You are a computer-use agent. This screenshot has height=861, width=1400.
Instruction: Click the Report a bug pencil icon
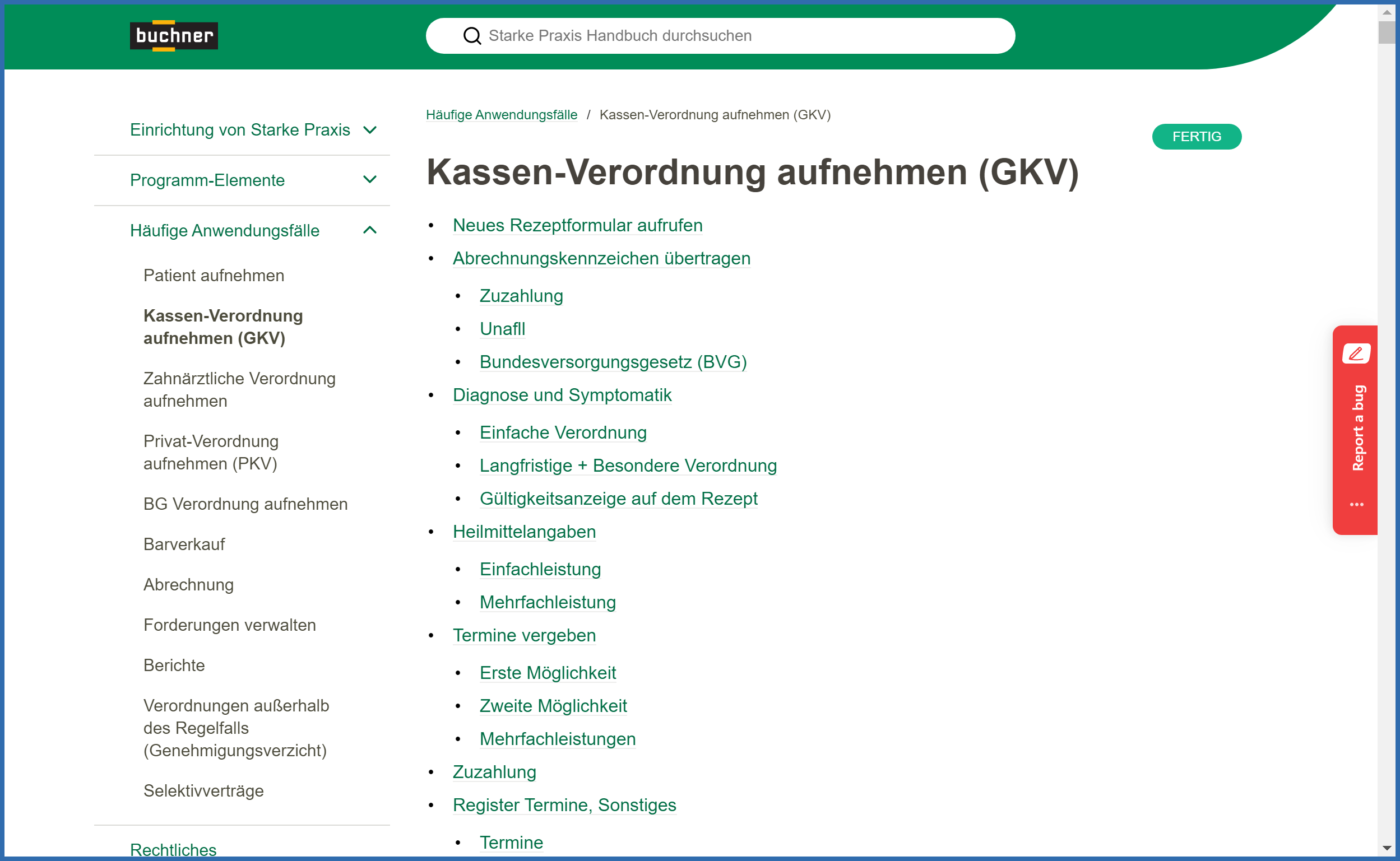tap(1356, 353)
